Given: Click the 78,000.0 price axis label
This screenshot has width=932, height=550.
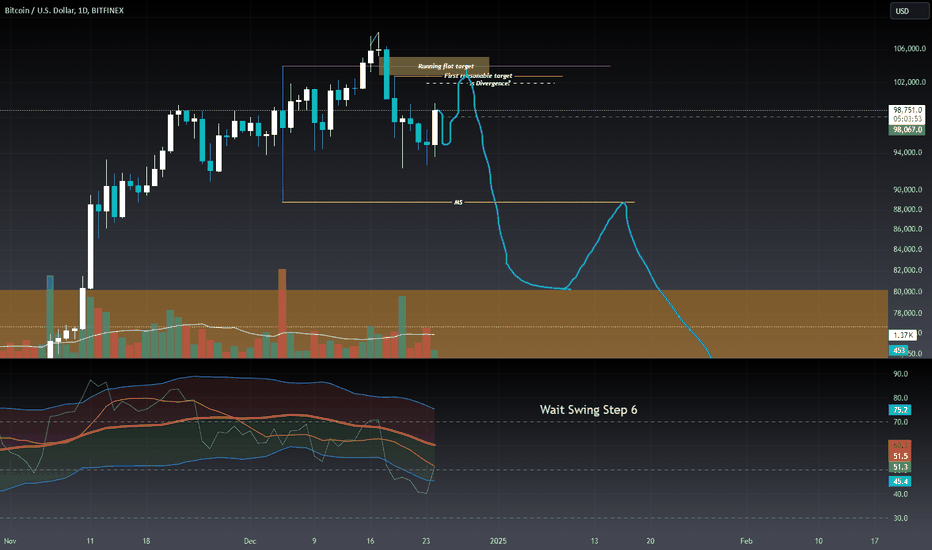Looking at the screenshot, I should pos(909,313).
